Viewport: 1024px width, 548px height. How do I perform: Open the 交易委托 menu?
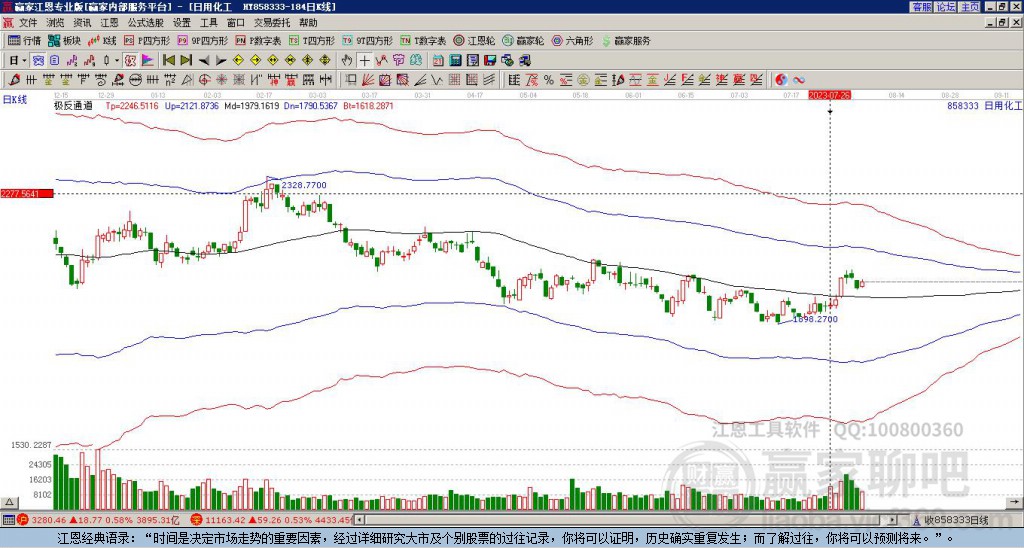pos(272,23)
